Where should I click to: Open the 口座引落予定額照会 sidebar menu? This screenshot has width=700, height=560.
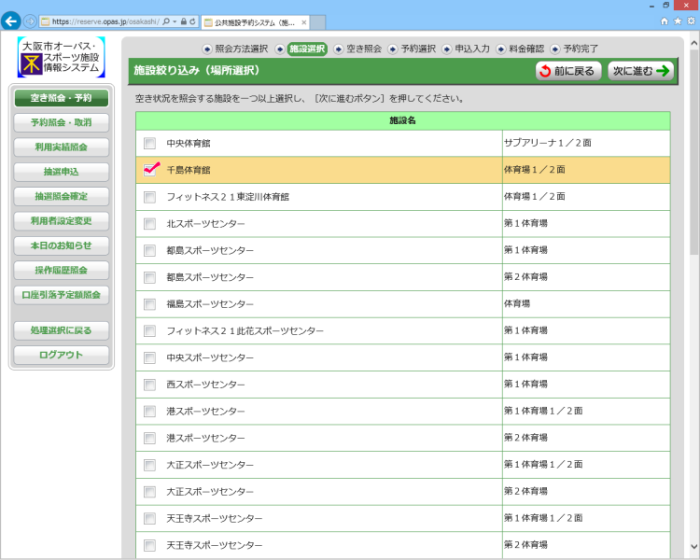[61, 295]
